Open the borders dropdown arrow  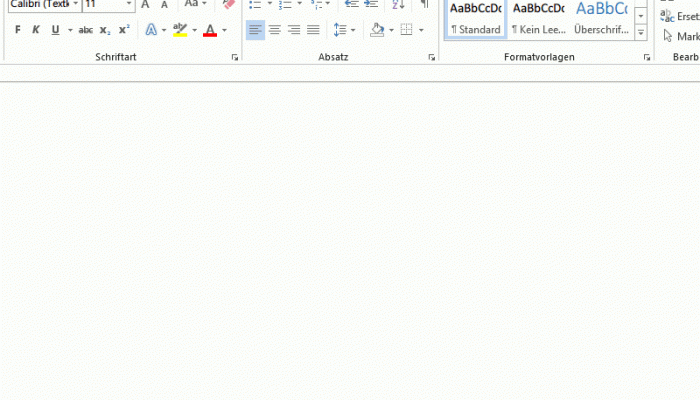[x=421, y=30]
